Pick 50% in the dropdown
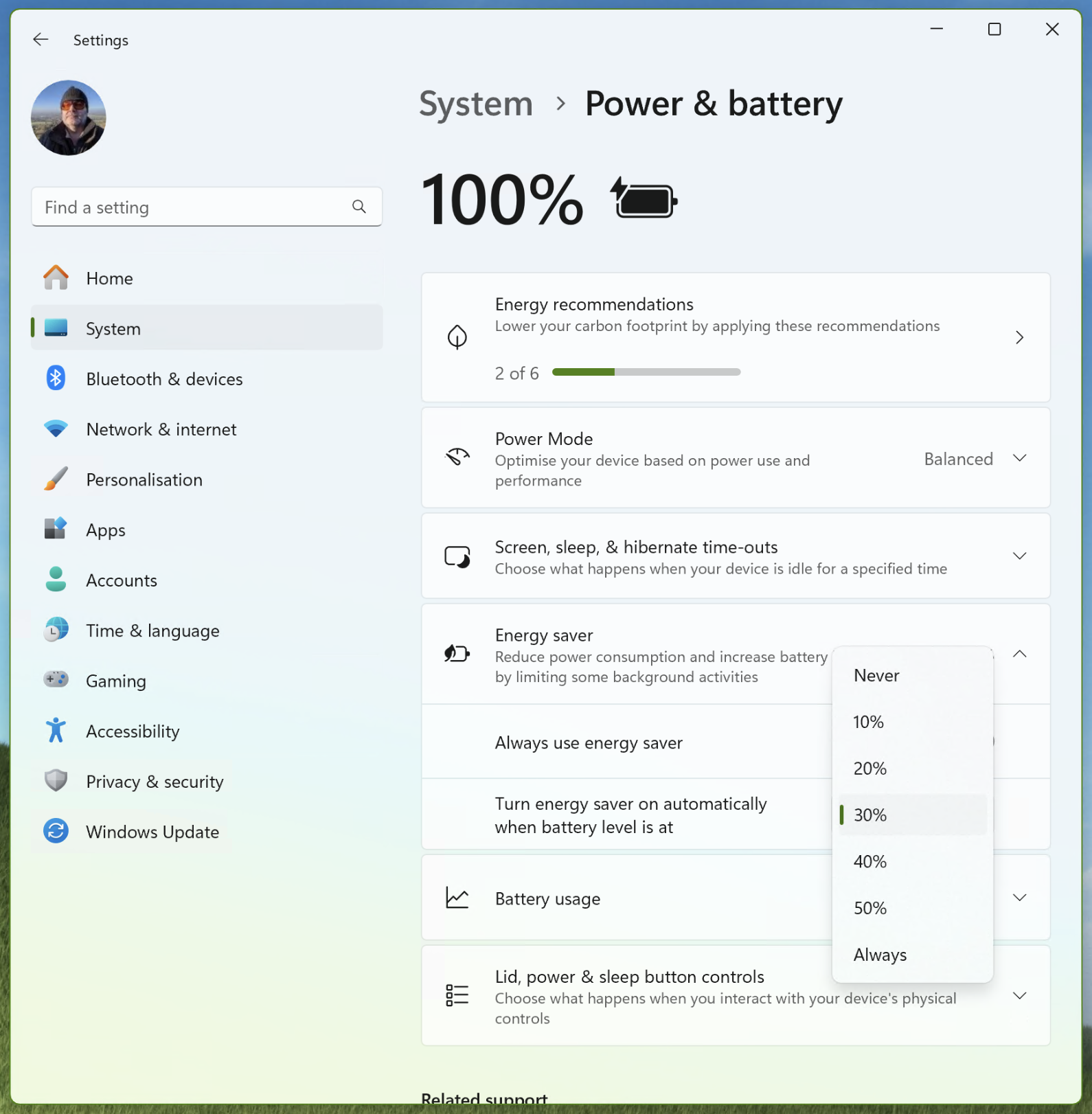The image size is (1092, 1114). (x=913, y=908)
